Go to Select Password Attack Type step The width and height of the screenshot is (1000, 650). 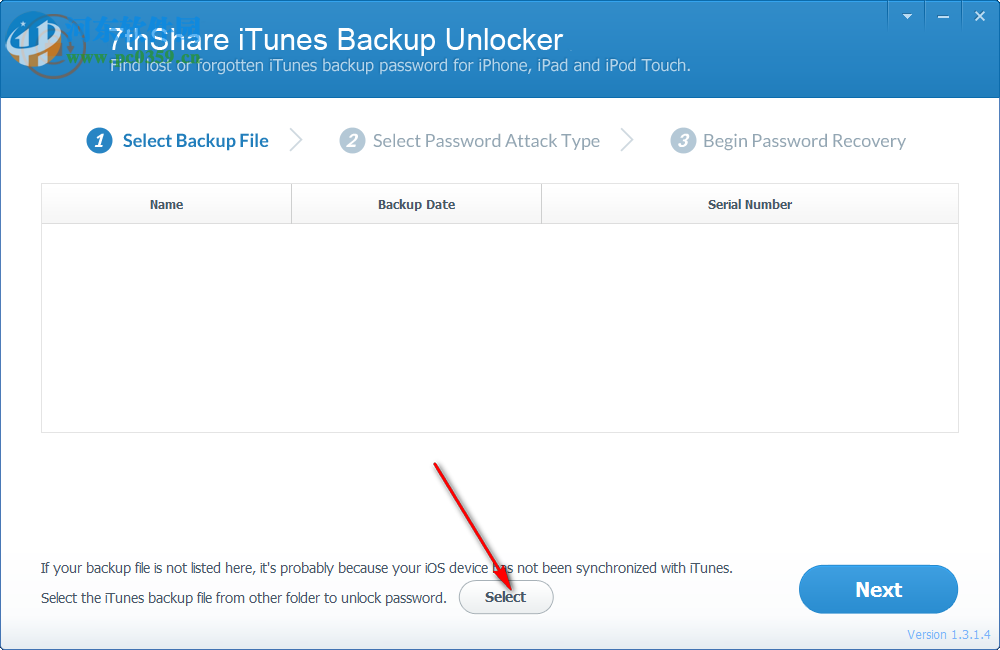click(x=486, y=141)
